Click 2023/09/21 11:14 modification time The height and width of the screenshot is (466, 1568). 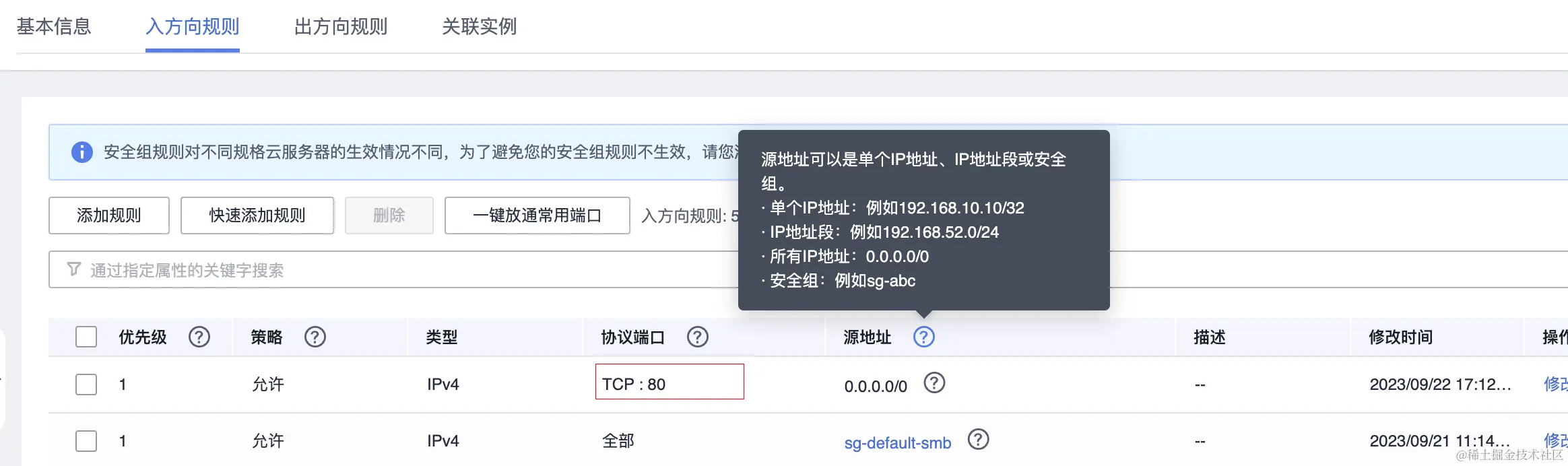[1440, 441]
